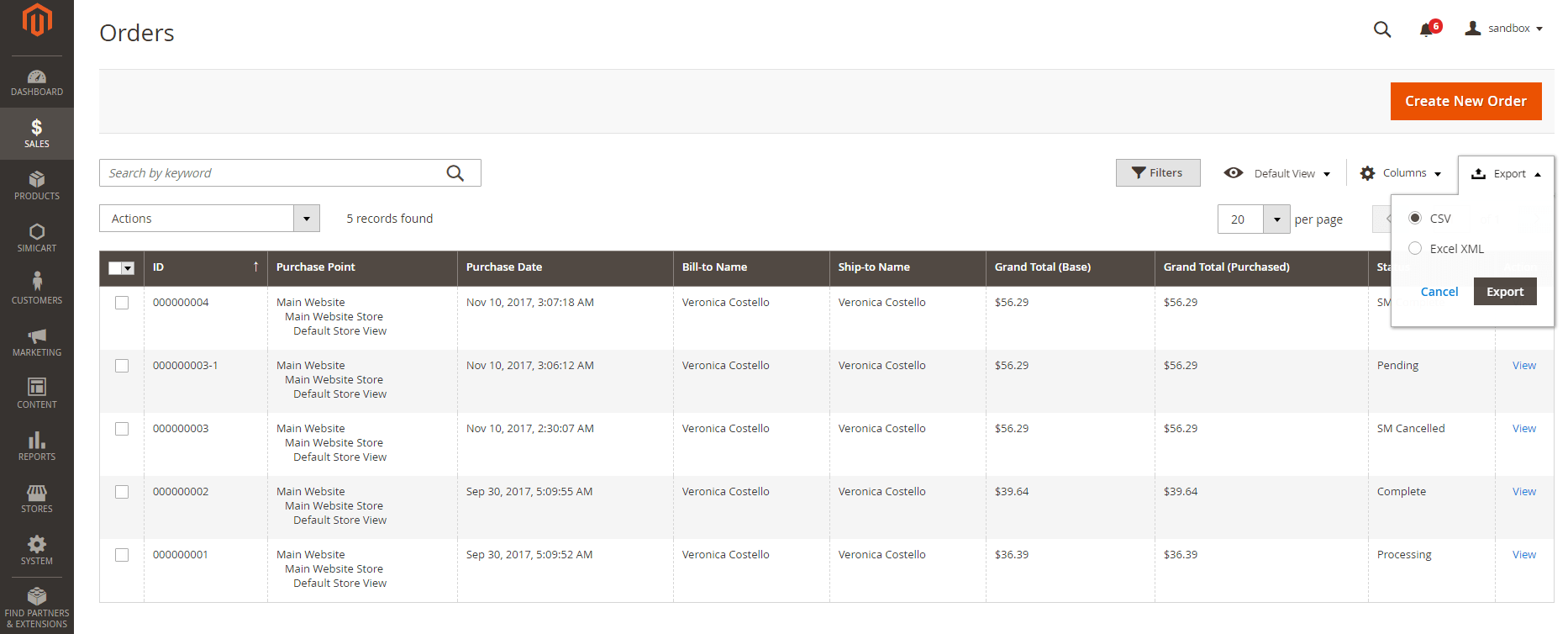View order 000000001
This screenshot has height=634, width=1568.
pos(1524,555)
